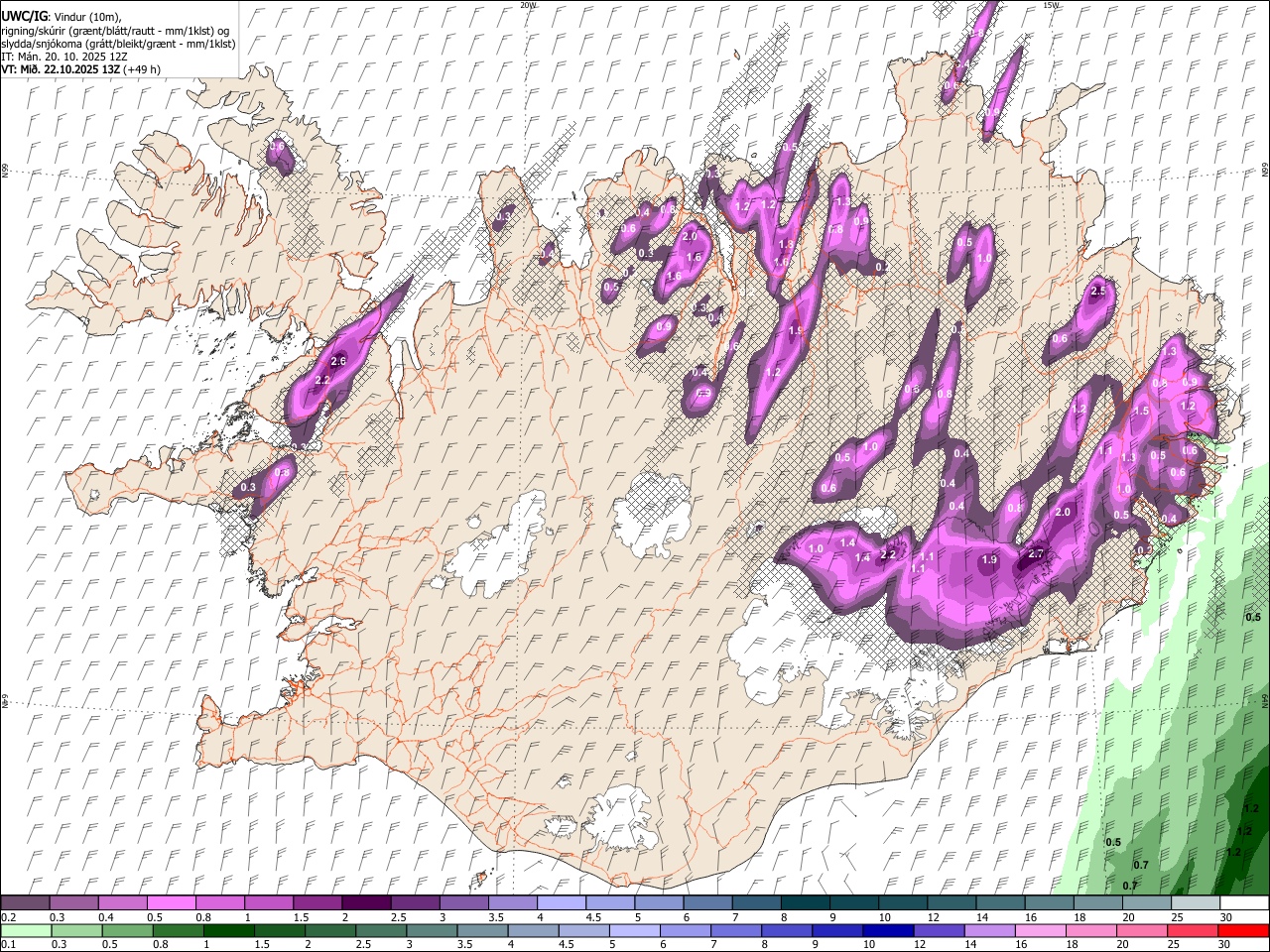Select the white swatch above the upper 30 label
This screenshot has height=952, width=1270.
point(1244,903)
